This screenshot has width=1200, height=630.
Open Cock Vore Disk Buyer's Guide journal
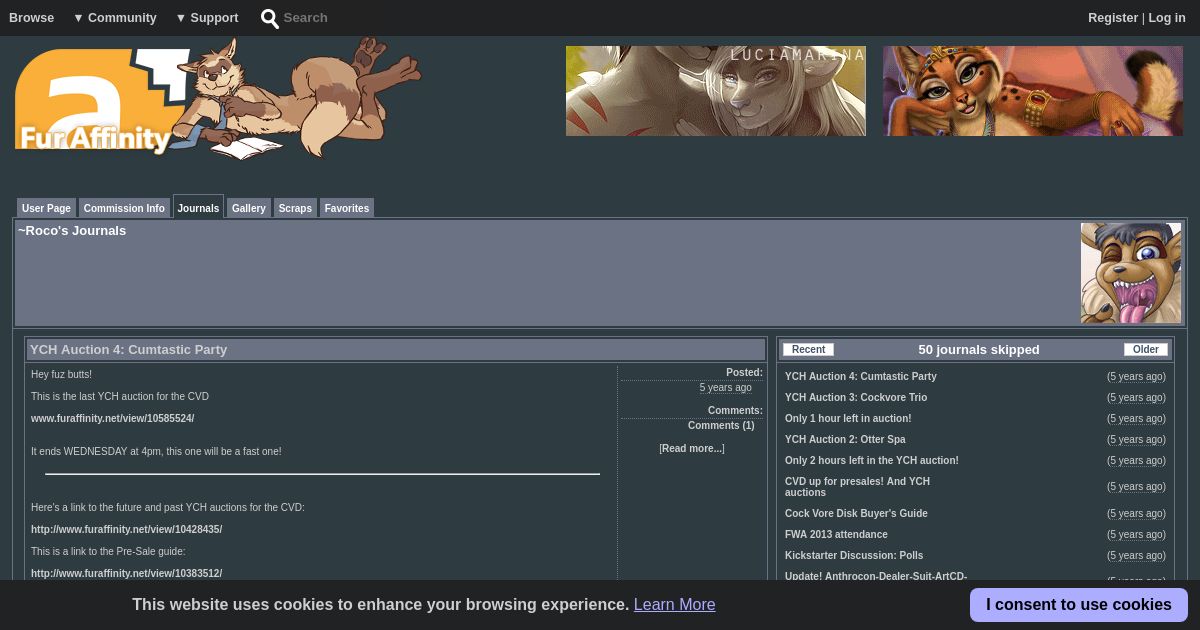(856, 514)
